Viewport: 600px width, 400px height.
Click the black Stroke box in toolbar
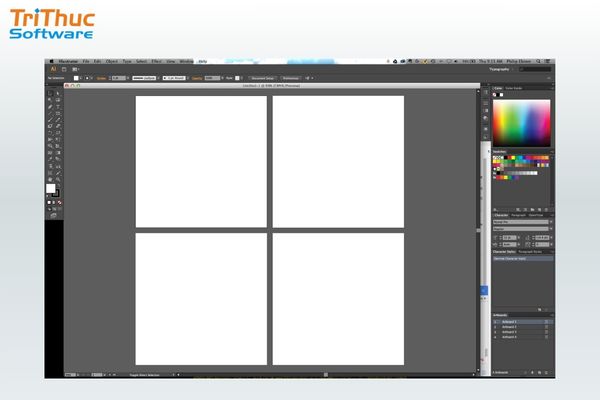point(57,194)
